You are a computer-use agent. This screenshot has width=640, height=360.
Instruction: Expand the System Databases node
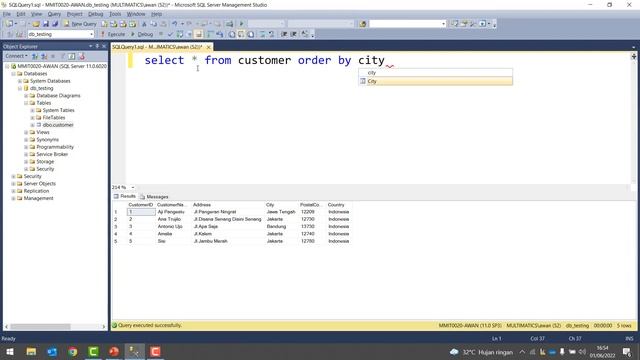click(20, 81)
